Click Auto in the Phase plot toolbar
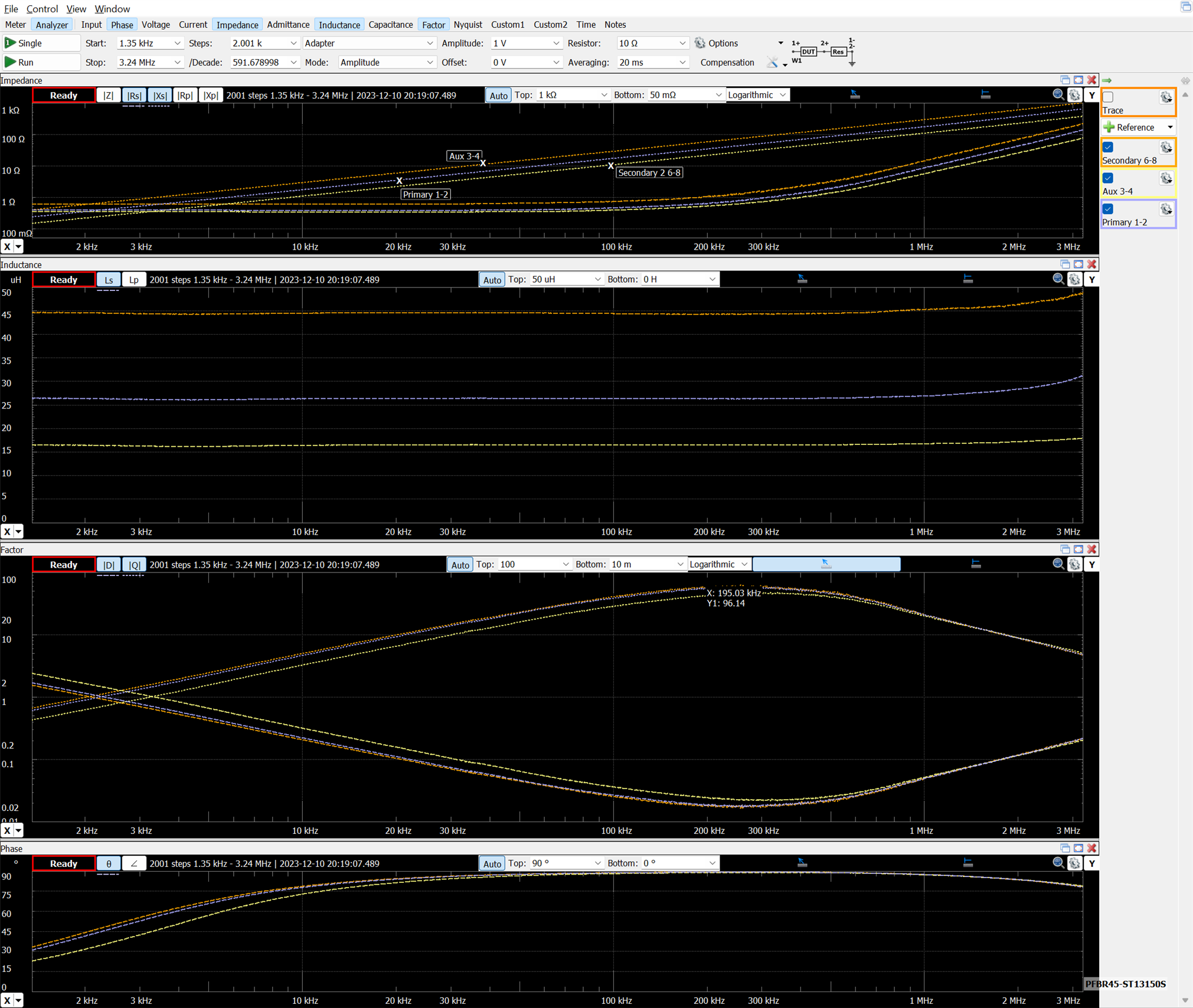Screen dimensions: 1193x1008 click(x=492, y=863)
